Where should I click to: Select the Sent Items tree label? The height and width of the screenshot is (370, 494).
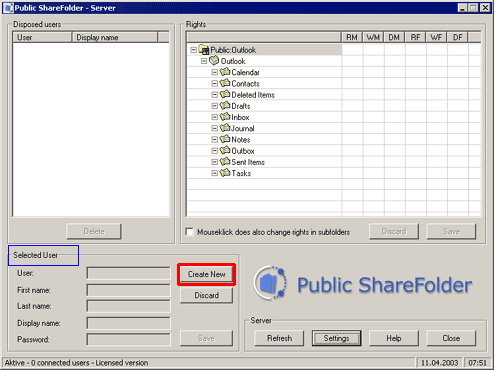248,162
